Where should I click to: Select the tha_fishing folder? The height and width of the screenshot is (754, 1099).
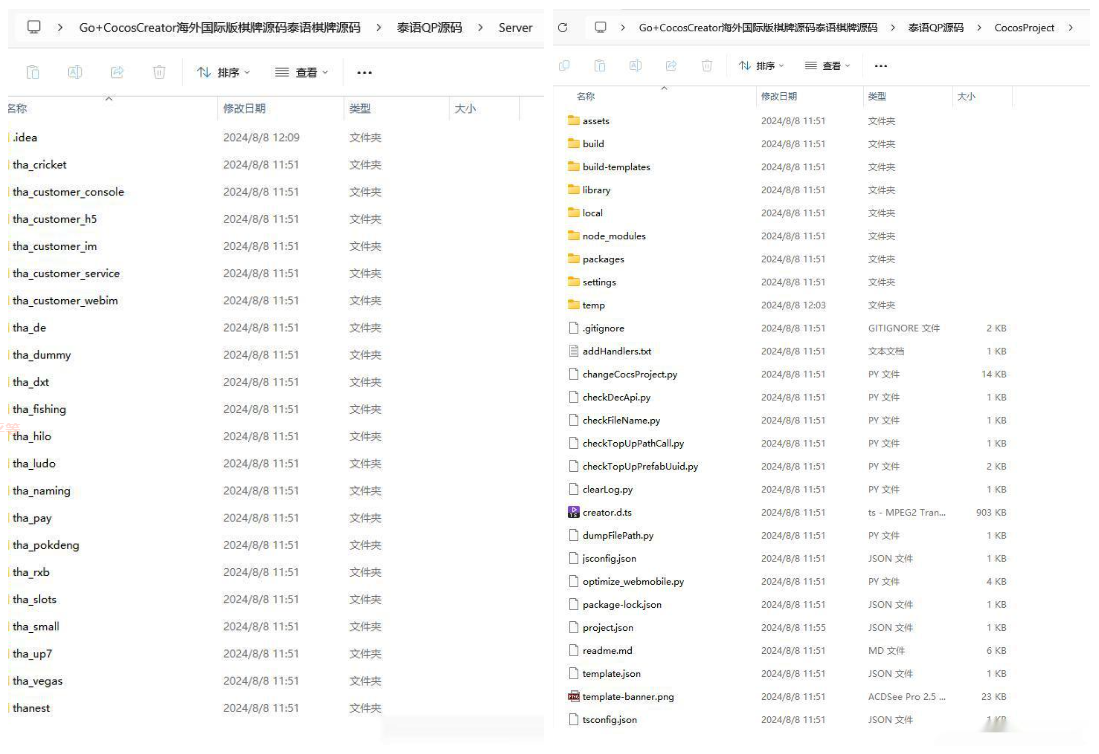click(x=39, y=409)
